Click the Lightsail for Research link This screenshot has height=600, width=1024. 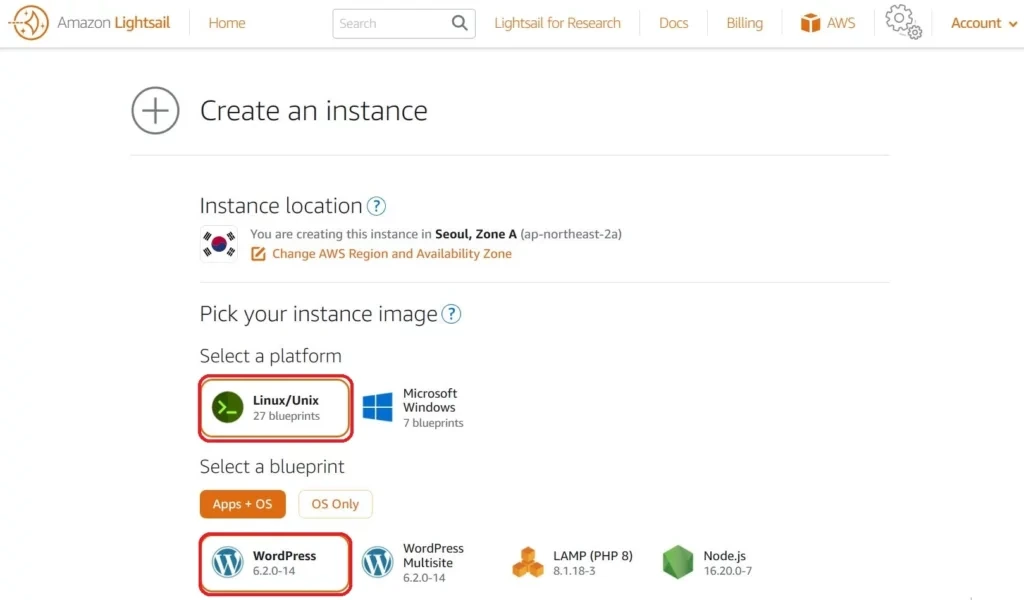point(557,22)
